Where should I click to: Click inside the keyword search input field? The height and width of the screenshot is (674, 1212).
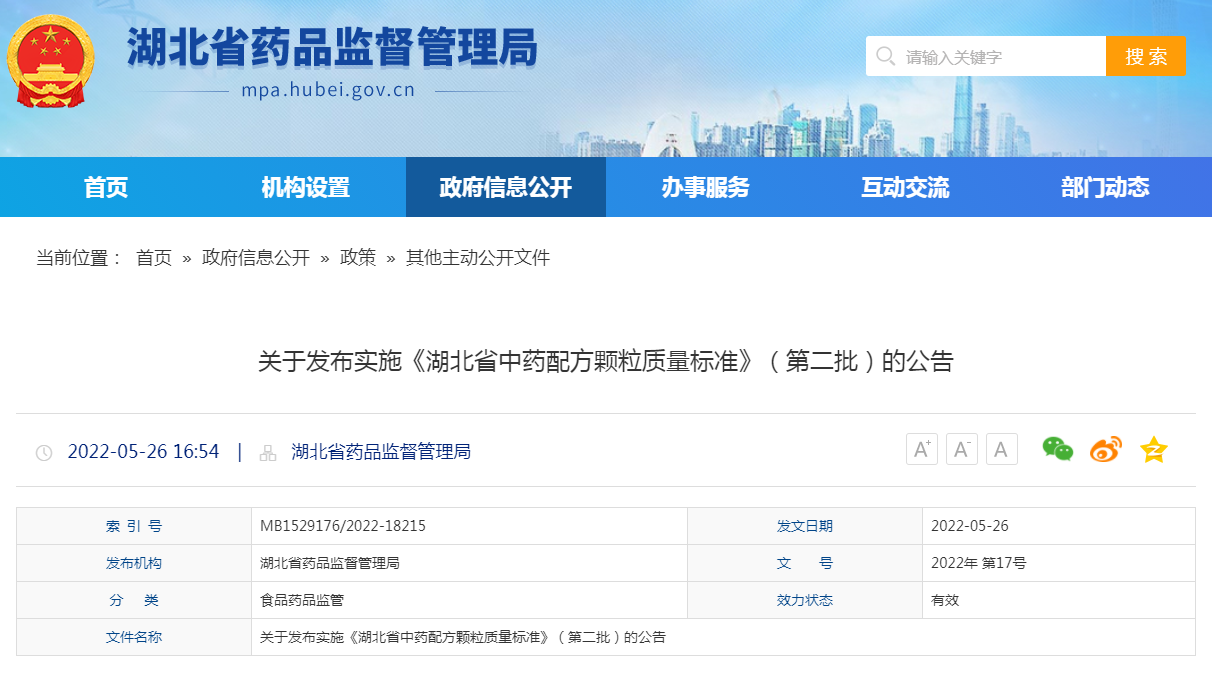point(990,56)
